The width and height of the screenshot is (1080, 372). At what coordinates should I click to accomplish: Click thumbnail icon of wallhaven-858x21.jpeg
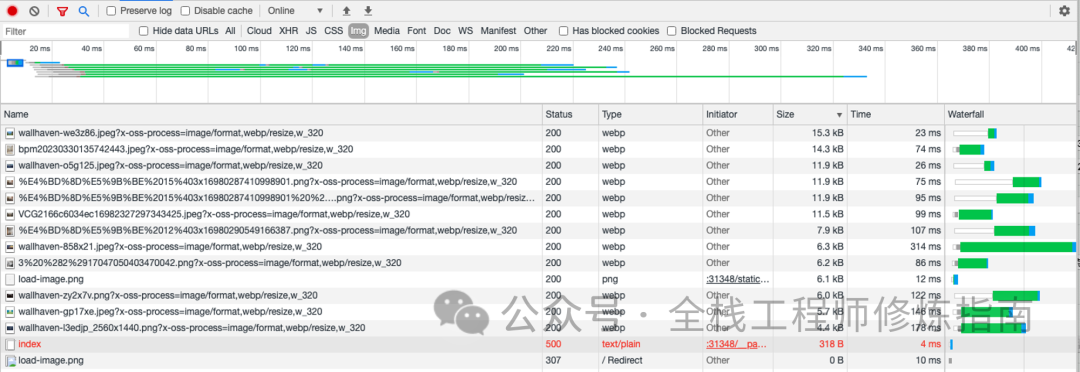(10, 247)
